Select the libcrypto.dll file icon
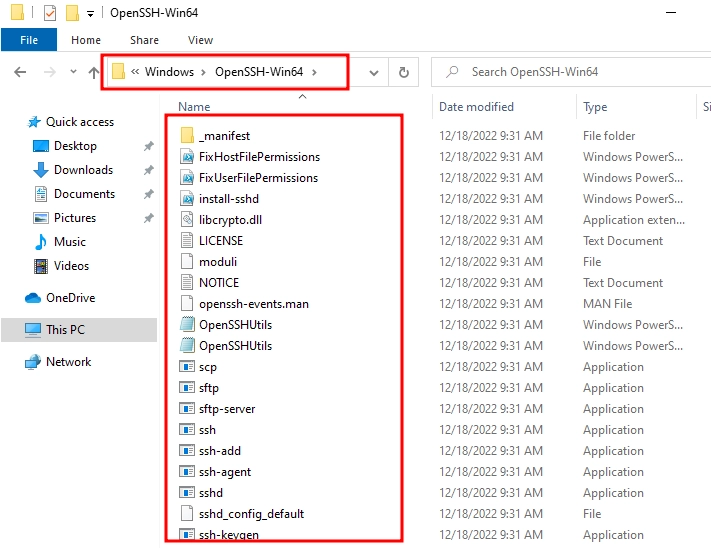The height and width of the screenshot is (548, 711). coord(187,220)
